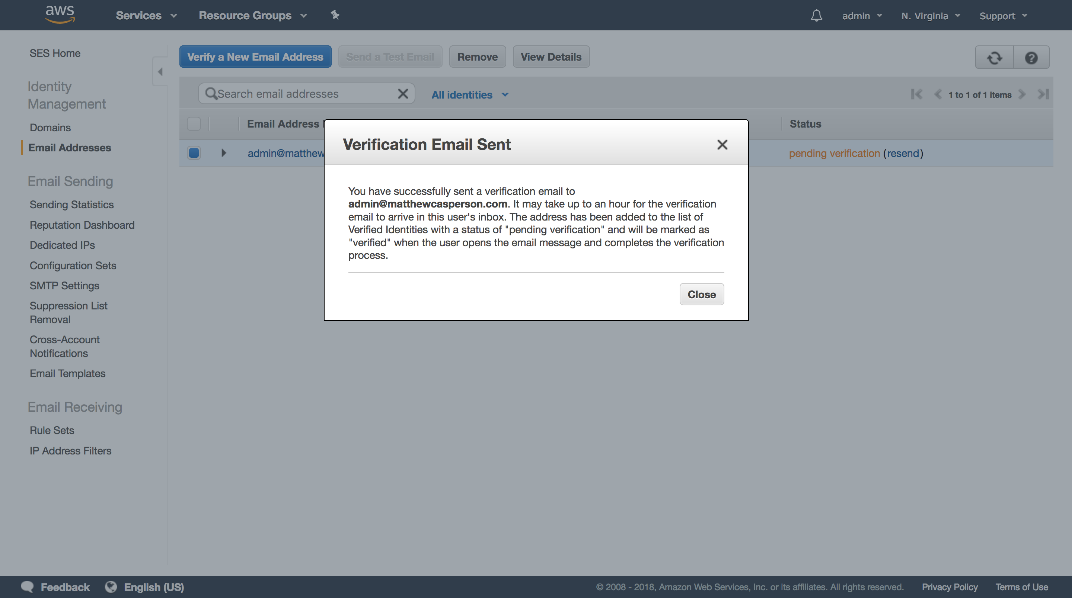
Task: Click the pin shortcut icon in header
Action: [x=335, y=16]
